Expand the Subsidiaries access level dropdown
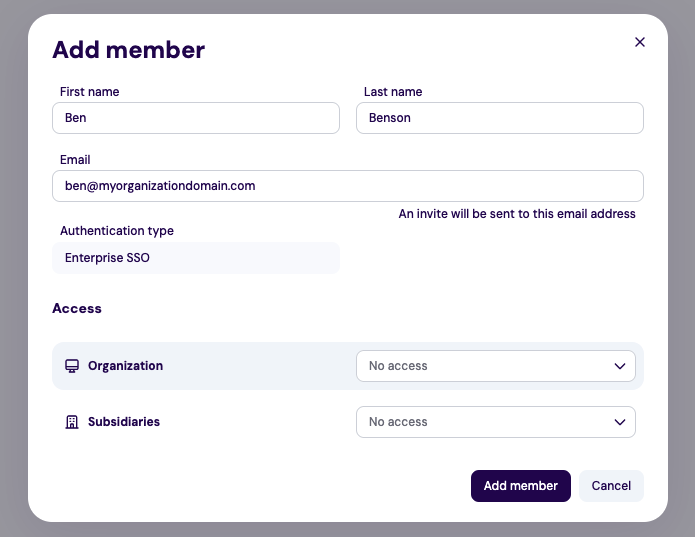695x537 pixels. coord(495,422)
